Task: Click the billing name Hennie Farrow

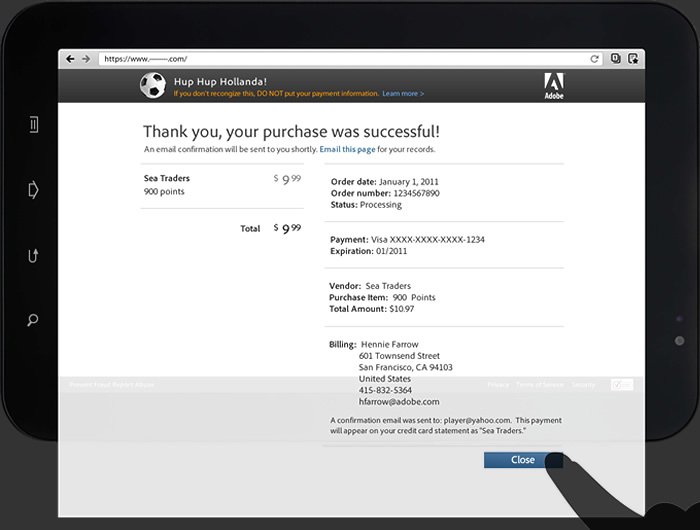Action: 390,344
